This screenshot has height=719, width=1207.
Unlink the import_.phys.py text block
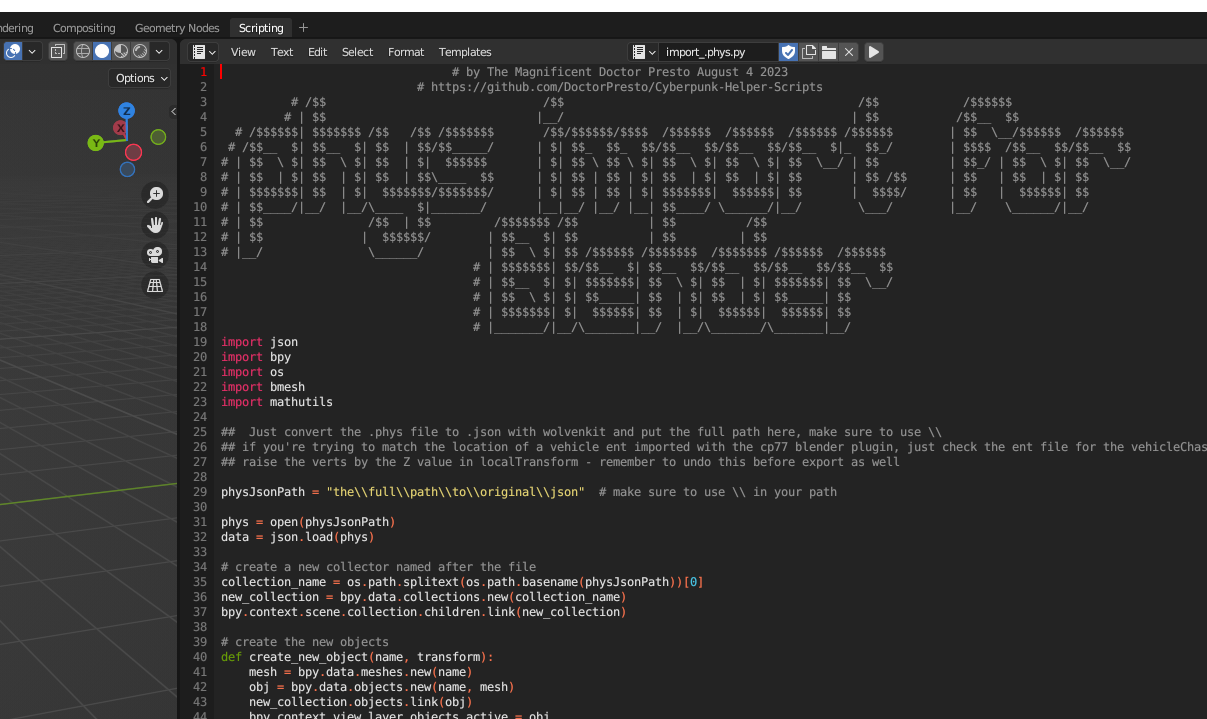pyautogui.click(x=849, y=52)
